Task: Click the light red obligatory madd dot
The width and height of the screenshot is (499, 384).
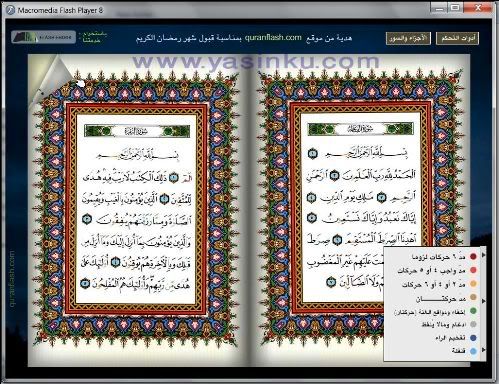Action: (x=473, y=270)
